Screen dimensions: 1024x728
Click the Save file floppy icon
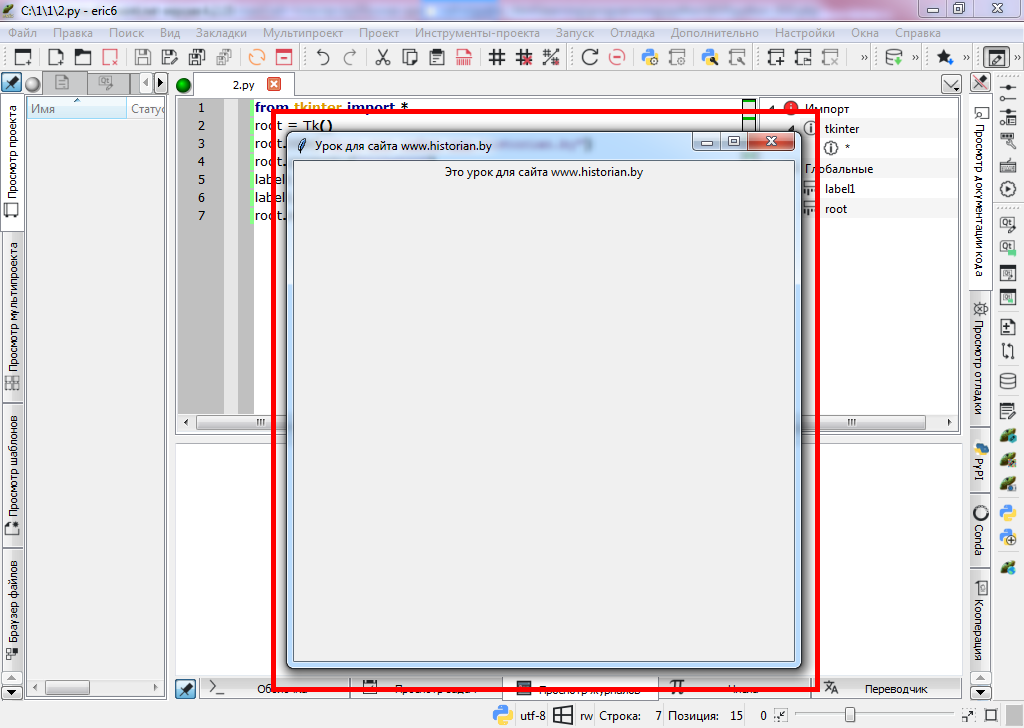pyautogui.click(x=143, y=57)
